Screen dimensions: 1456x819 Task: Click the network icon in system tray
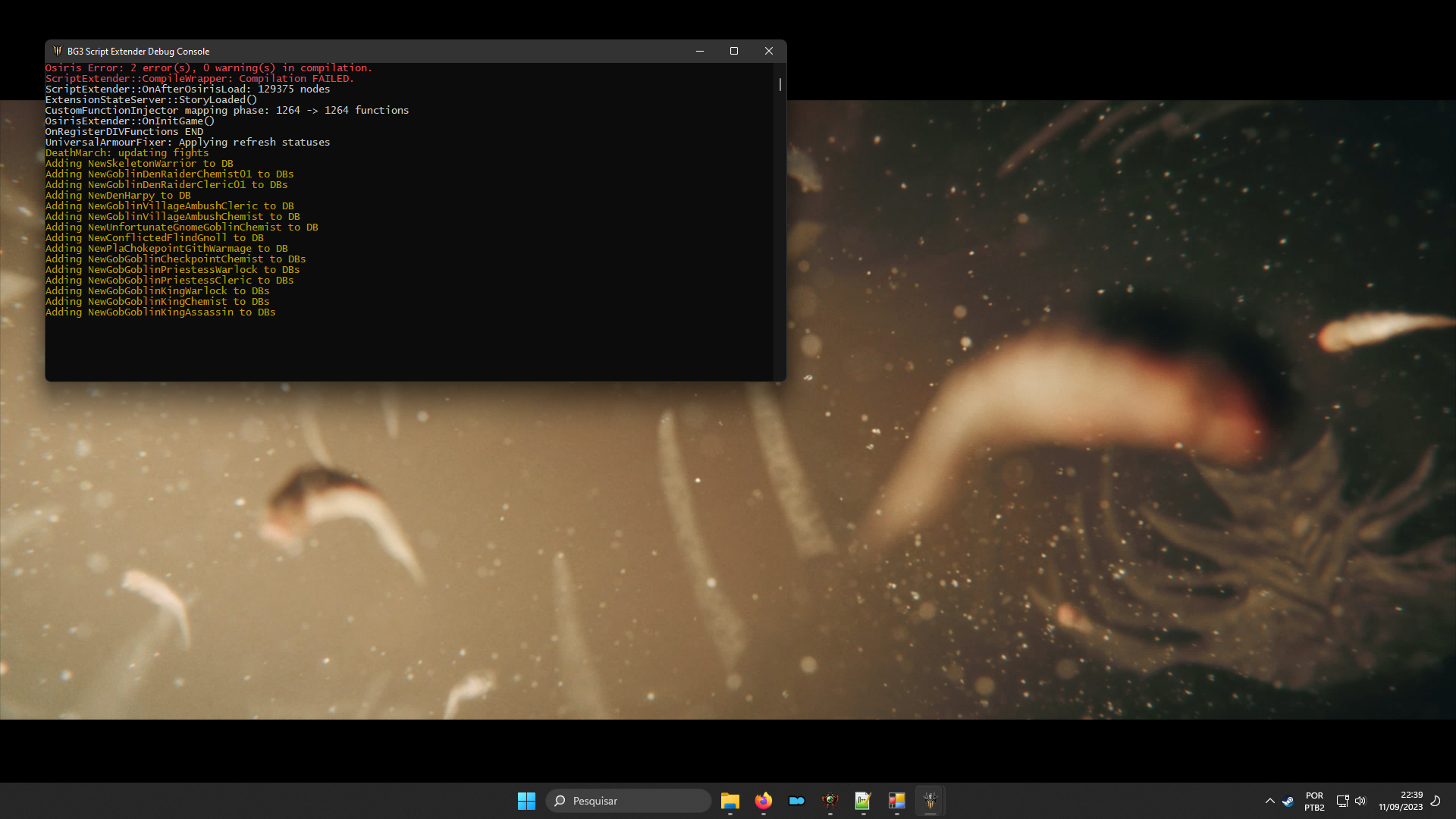point(1343,801)
